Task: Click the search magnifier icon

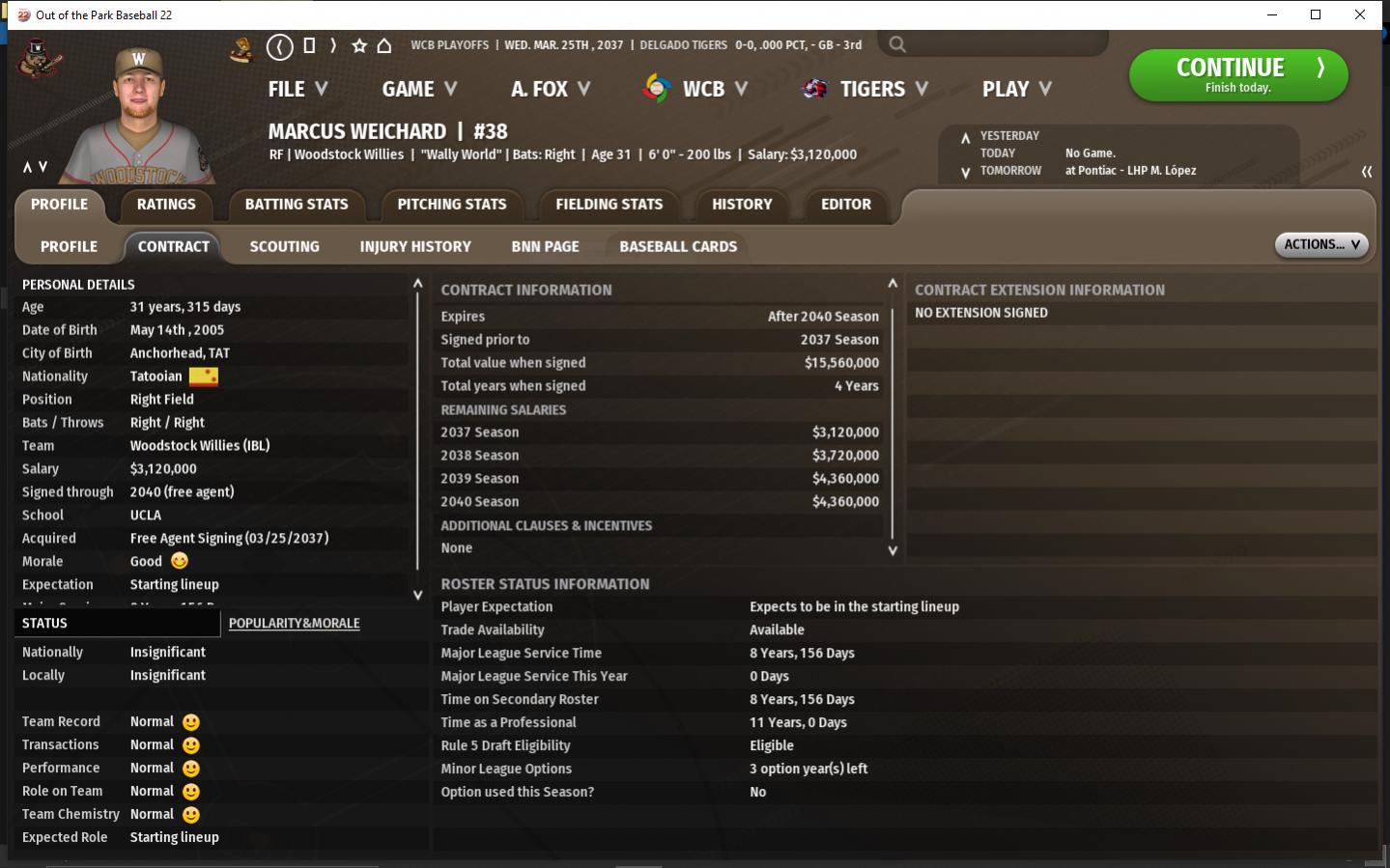Action: [897, 44]
